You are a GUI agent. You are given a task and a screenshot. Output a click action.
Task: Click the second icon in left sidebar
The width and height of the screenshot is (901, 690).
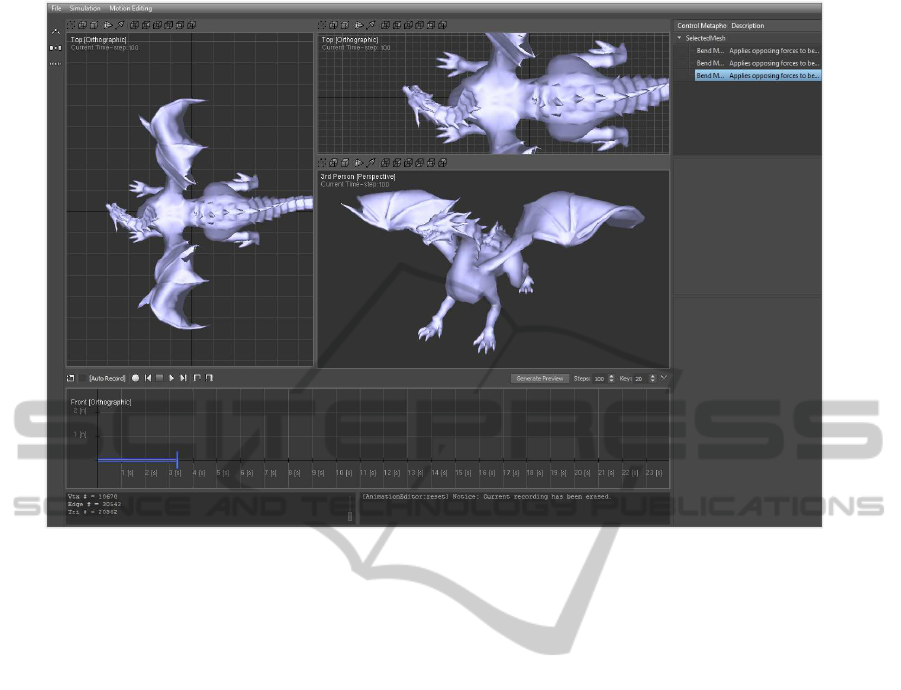[x=55, y=47]
